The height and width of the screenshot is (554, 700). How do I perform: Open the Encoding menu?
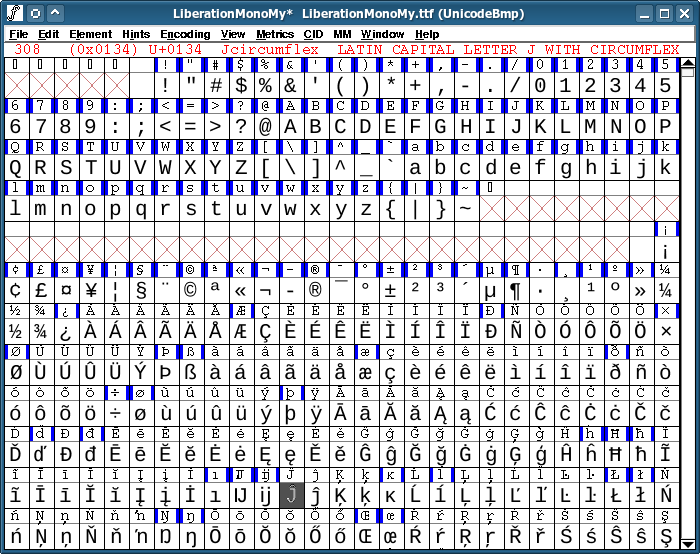click(x=185, y=34)
